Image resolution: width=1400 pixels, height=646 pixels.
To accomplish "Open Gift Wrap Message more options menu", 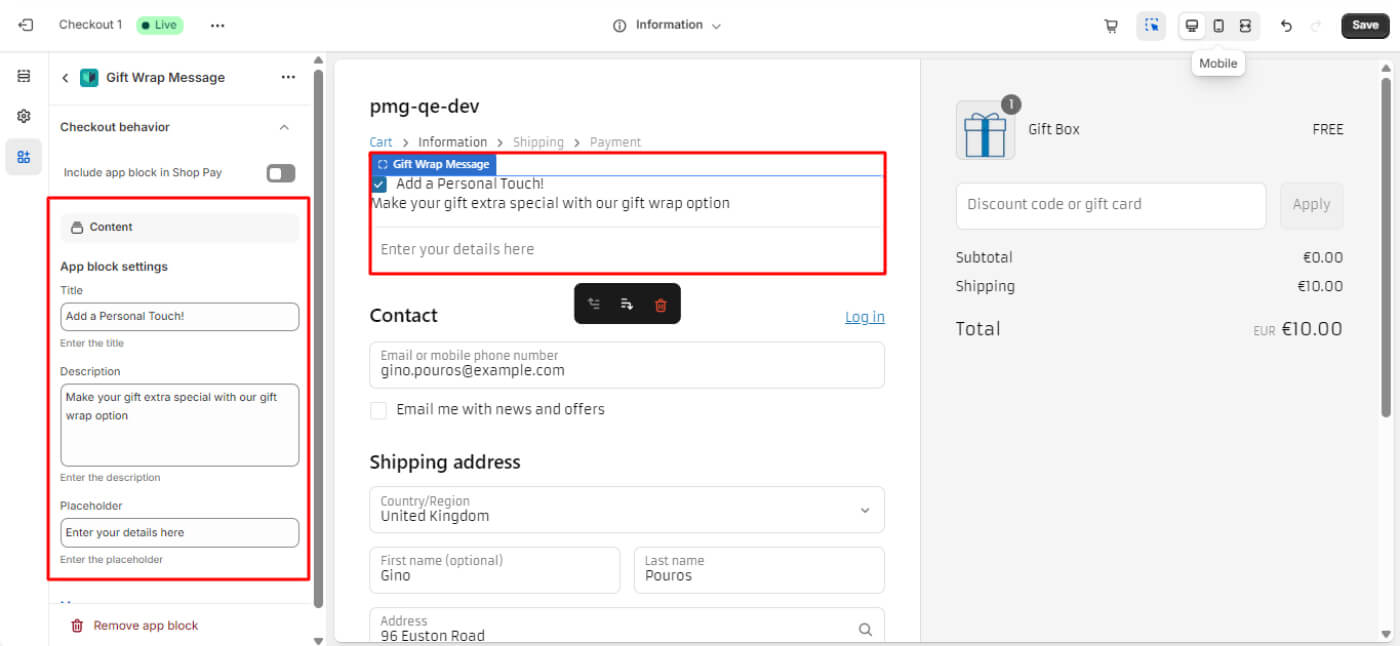I will click(288, 77).
